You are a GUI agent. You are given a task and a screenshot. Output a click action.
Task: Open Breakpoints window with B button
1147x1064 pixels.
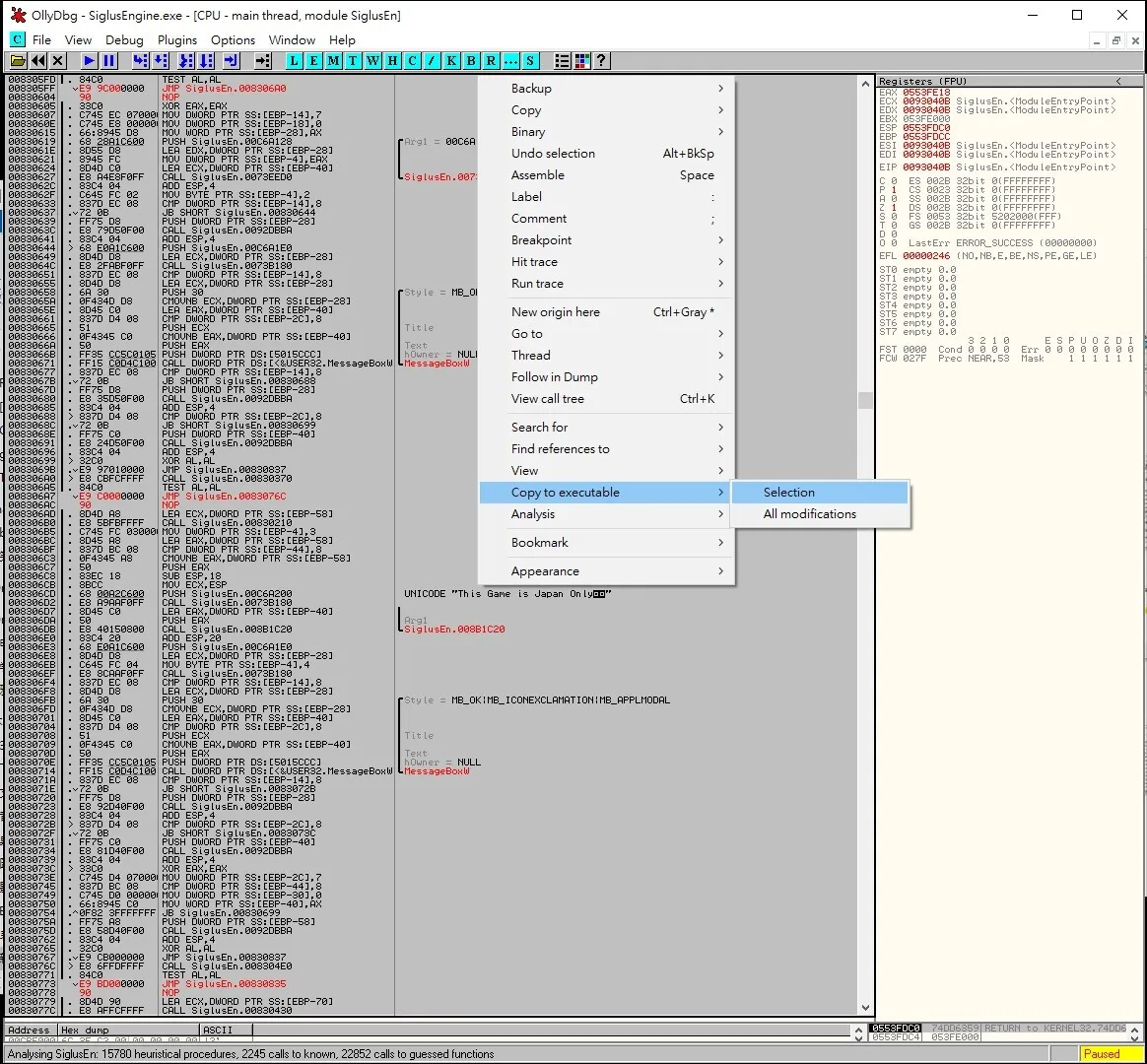point(471,61)
